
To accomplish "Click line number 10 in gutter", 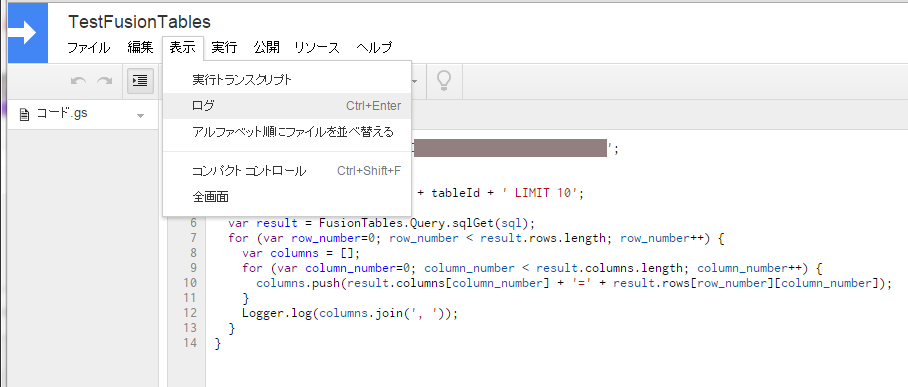I will tap(189, 283).
